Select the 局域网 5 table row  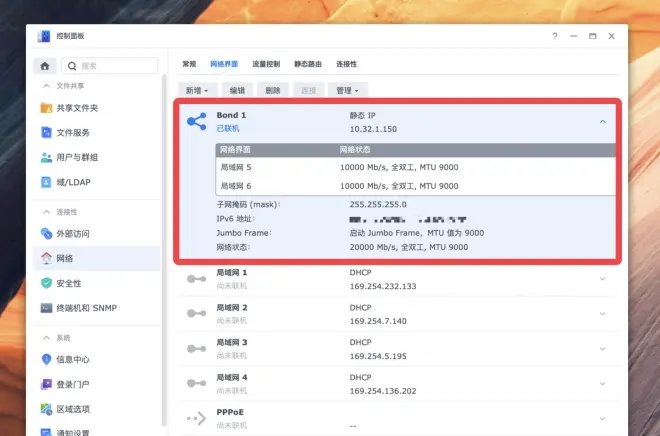(415, 167)
